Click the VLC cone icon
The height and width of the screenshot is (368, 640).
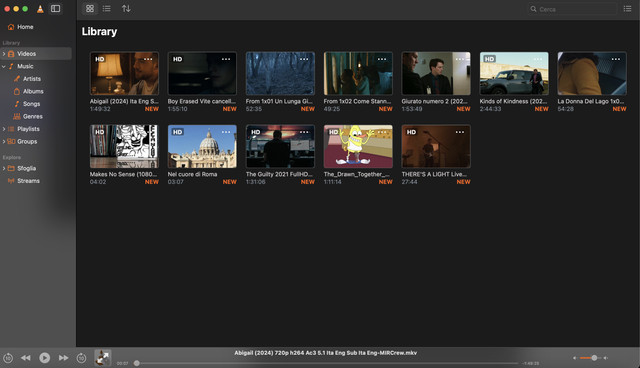tap(40, 9)
